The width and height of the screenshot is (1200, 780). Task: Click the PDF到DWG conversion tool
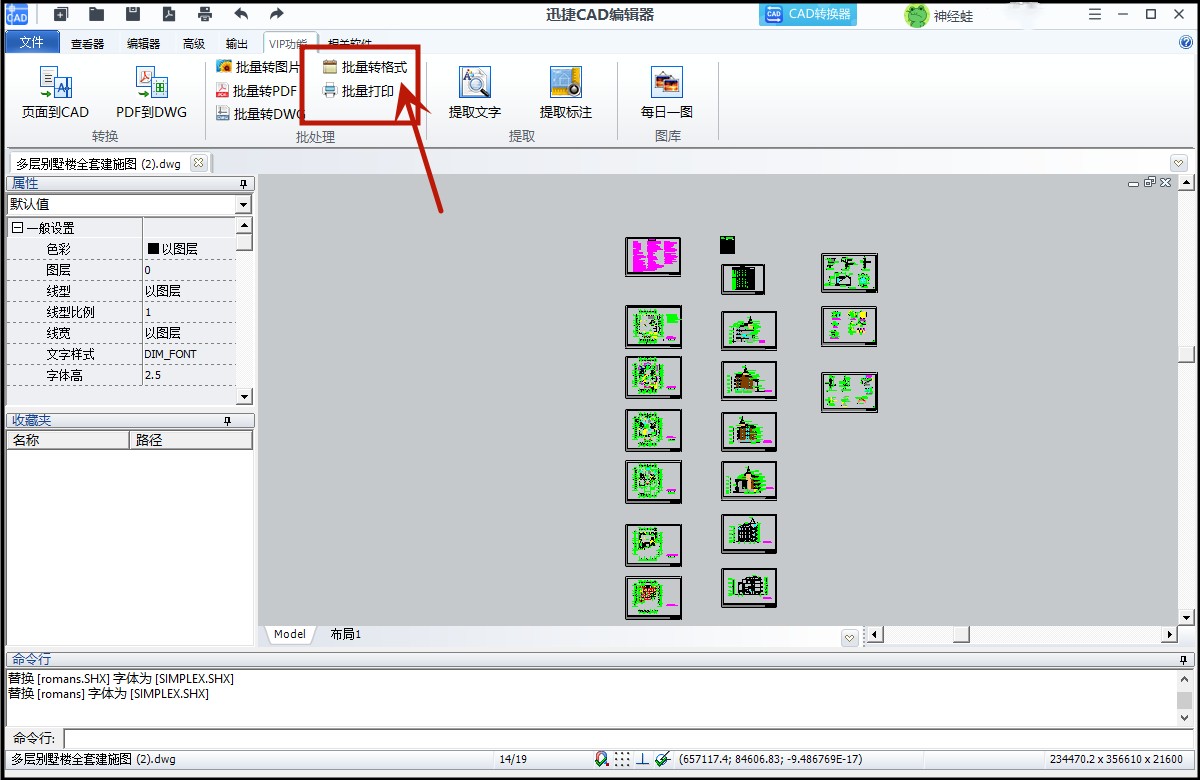(151, 93)
